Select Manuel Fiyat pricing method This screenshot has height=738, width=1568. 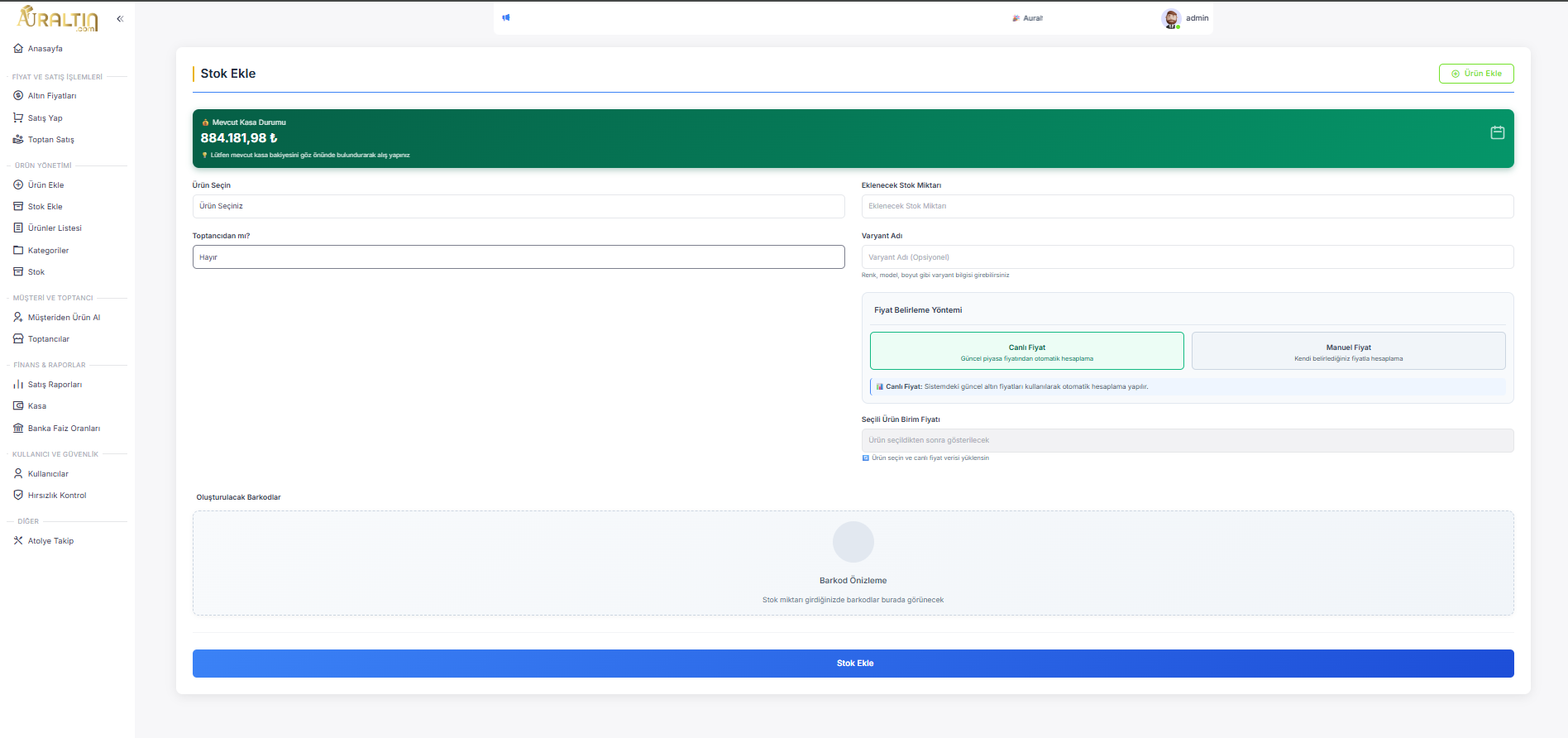(1348, 352)
